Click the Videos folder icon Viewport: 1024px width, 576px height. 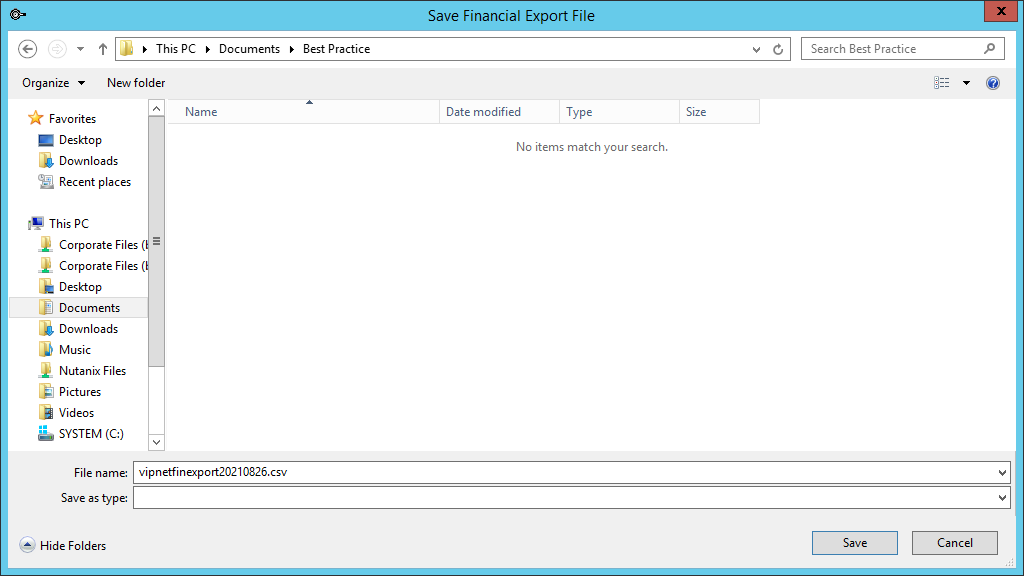(x=46, y=412)
